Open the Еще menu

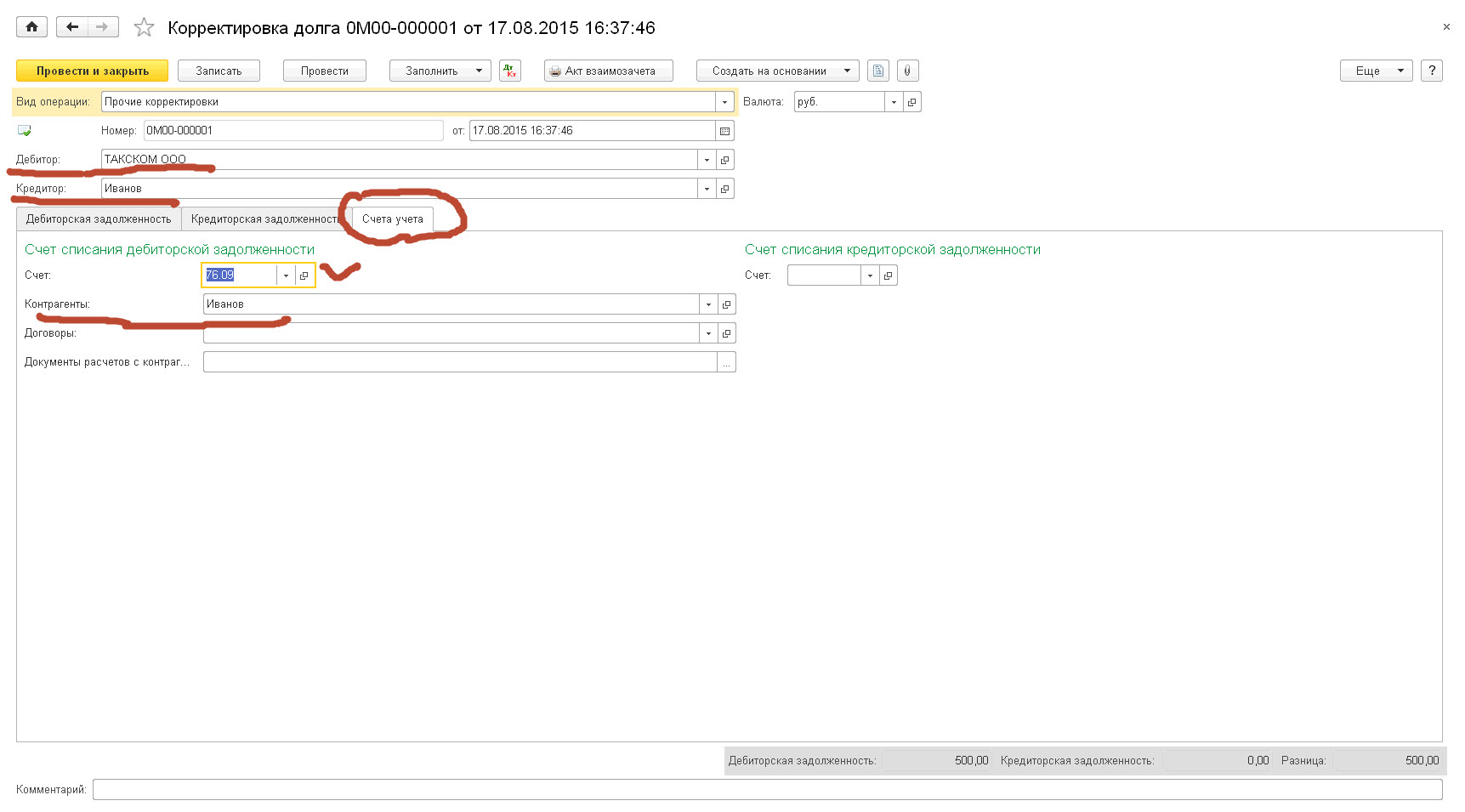1376,71
